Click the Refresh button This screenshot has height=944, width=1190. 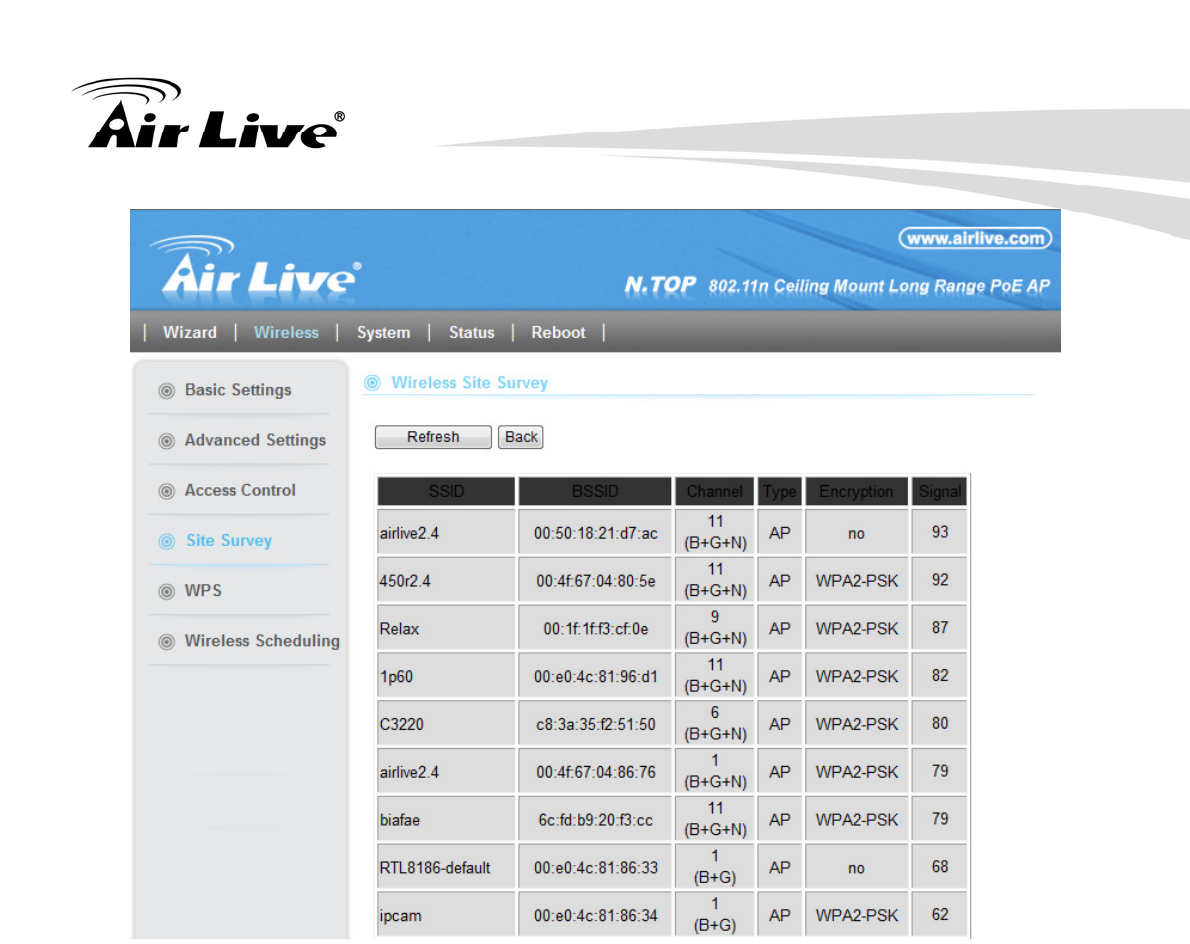click(433, 437)
